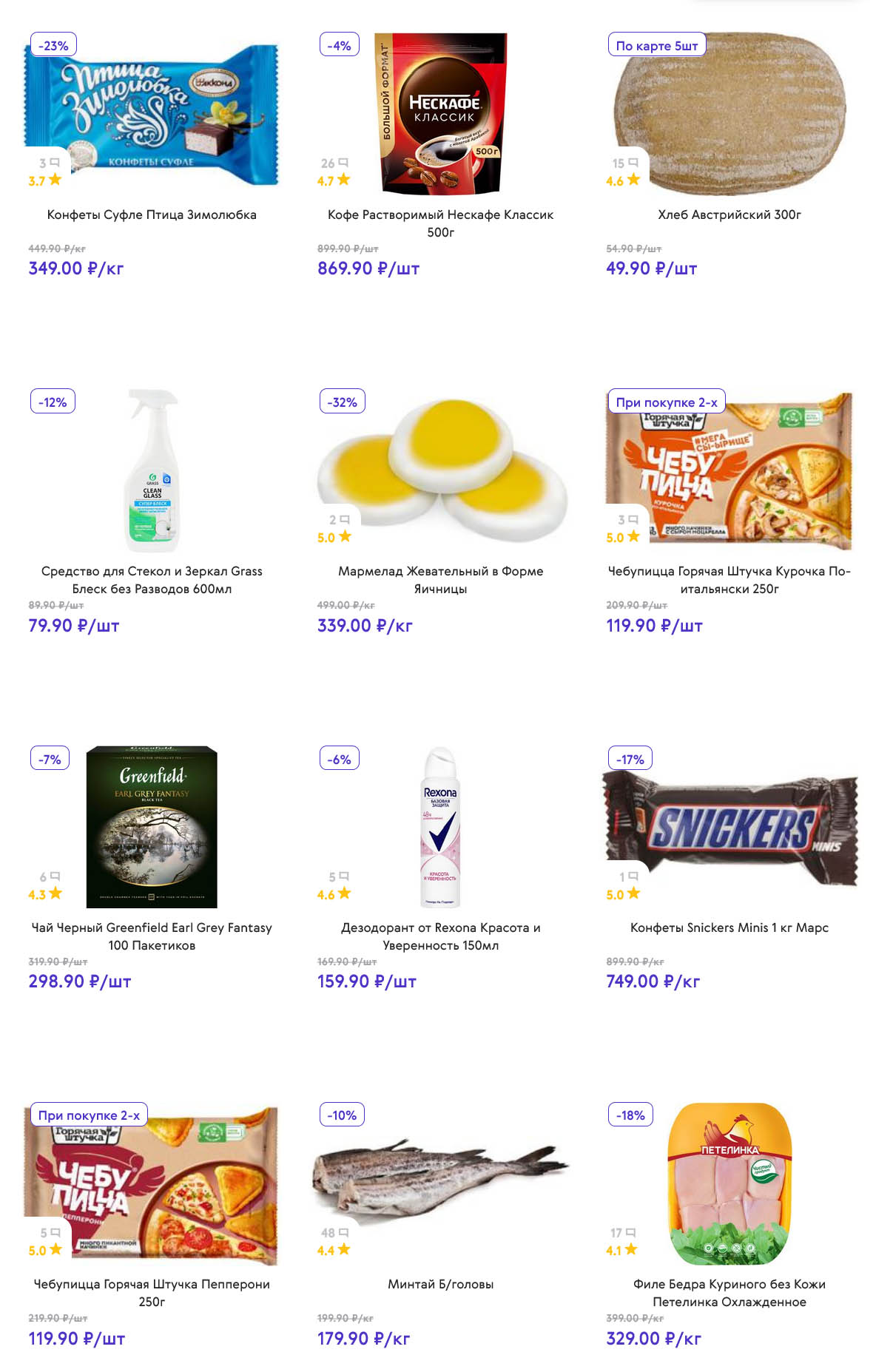
Task: Click the comment icon on egg-shaped marmalade
Action: 344,520
